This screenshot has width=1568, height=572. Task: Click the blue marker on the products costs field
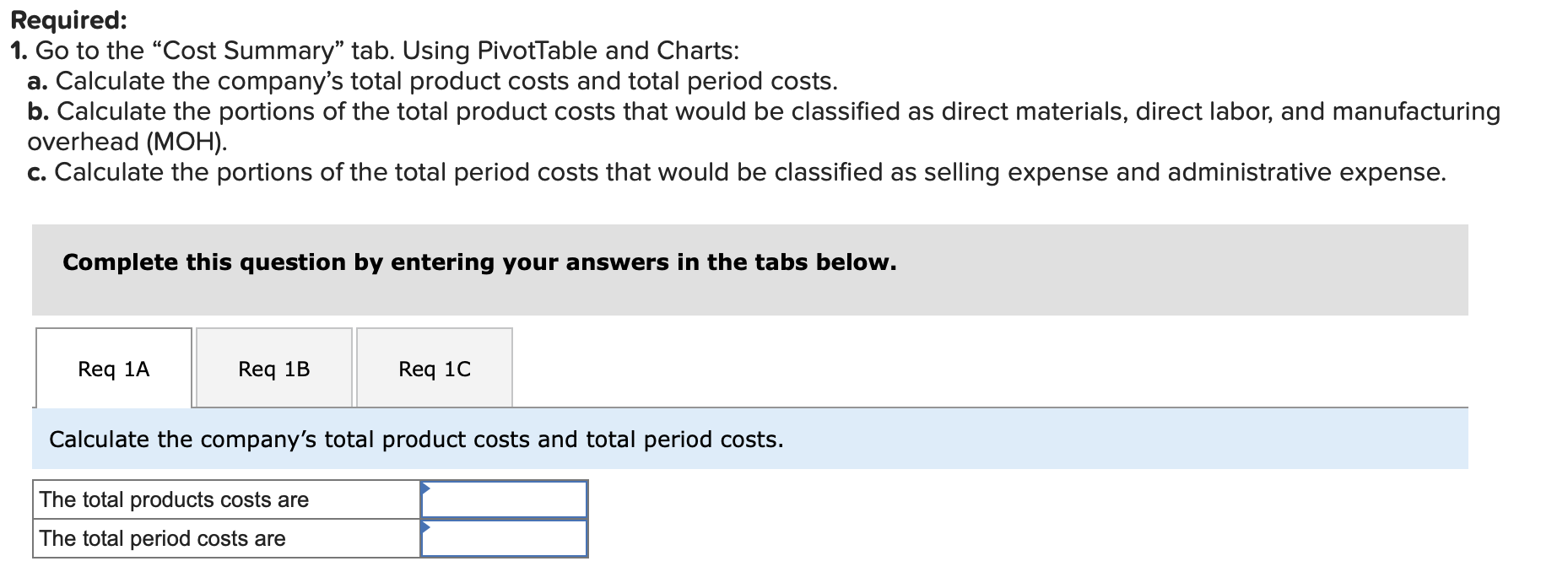click(426, 488)
